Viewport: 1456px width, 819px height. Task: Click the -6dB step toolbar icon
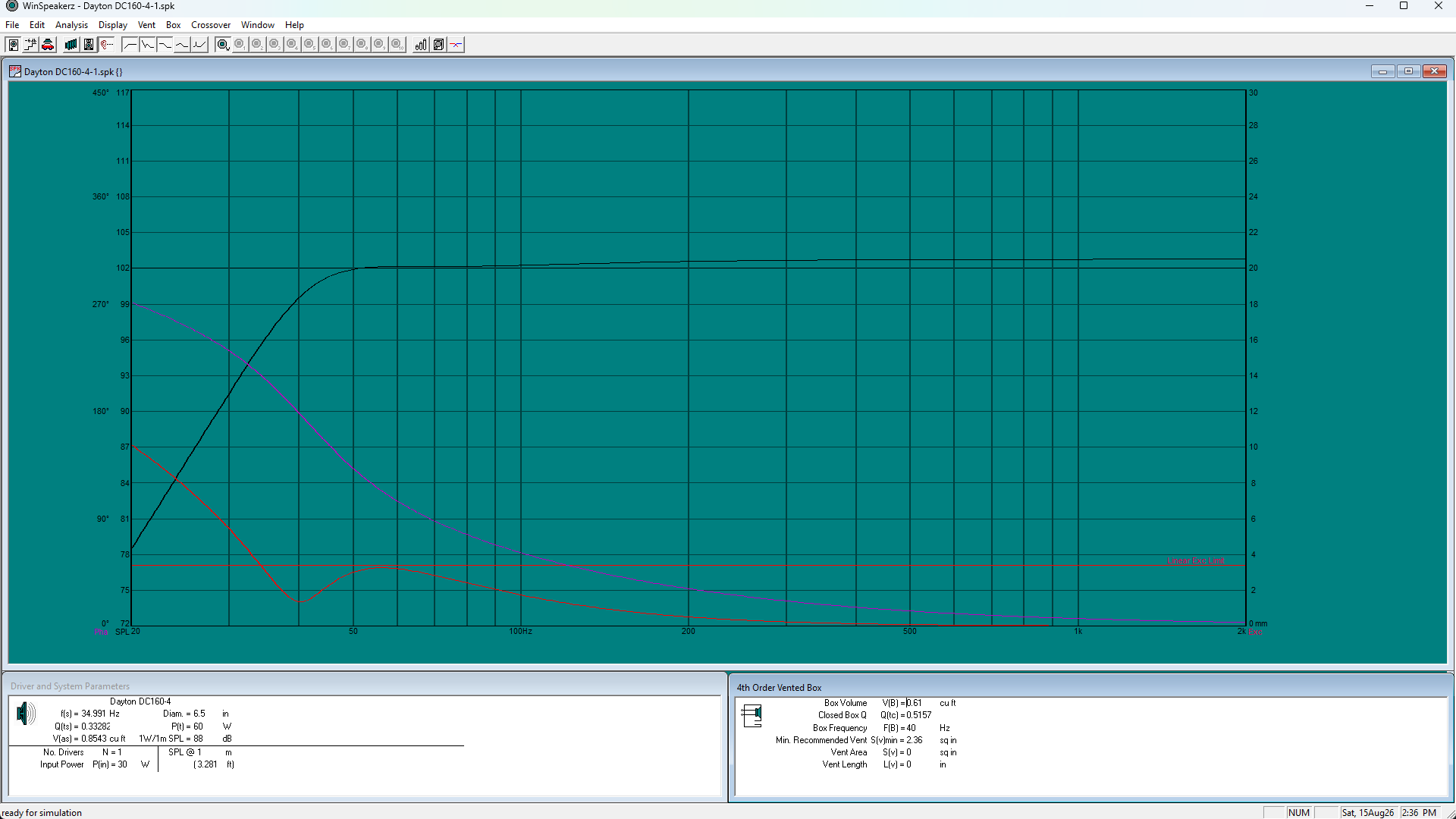[x=30, y=45]
